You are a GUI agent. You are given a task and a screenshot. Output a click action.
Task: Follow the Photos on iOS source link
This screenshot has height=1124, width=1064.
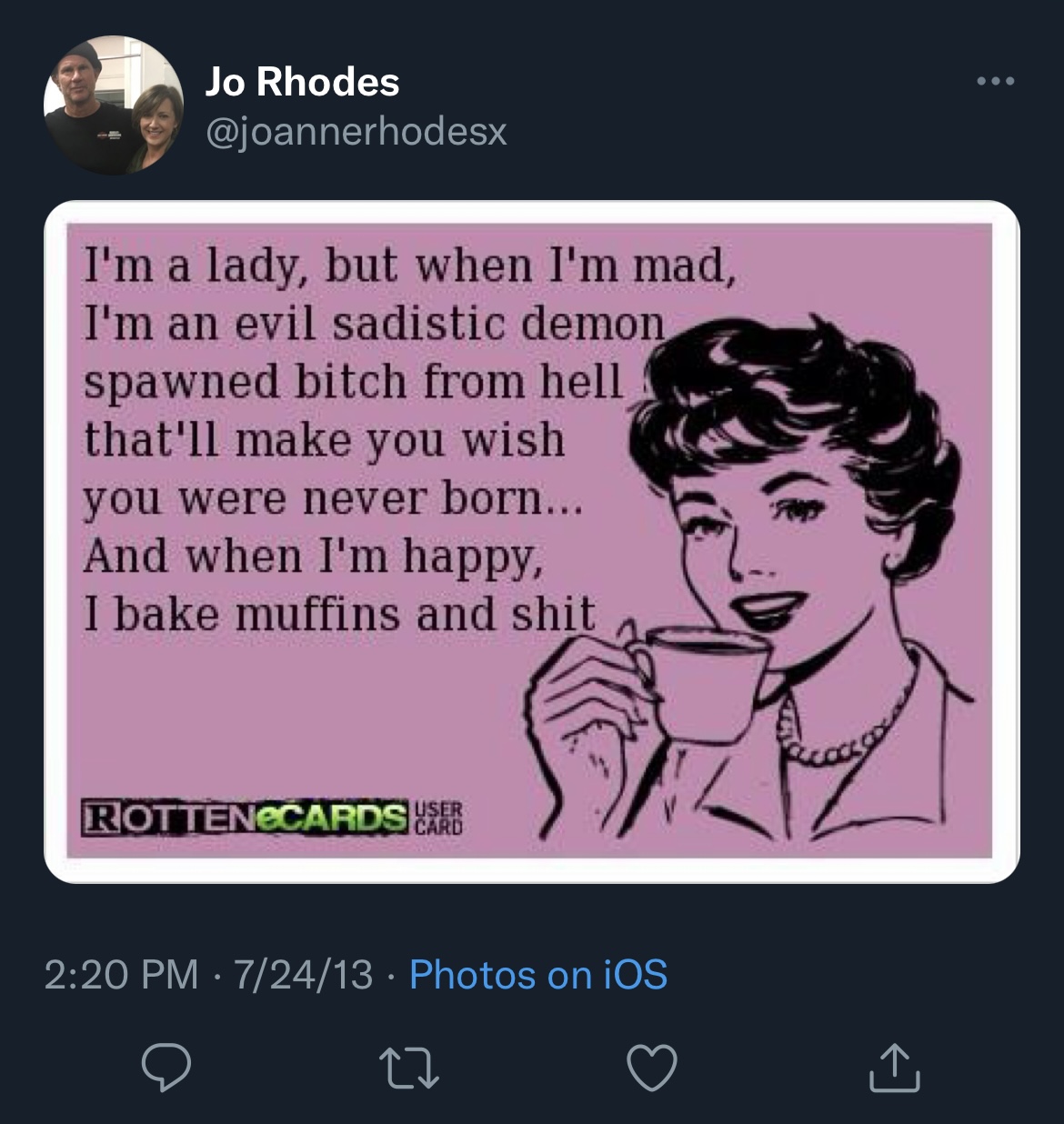point(538,975)
